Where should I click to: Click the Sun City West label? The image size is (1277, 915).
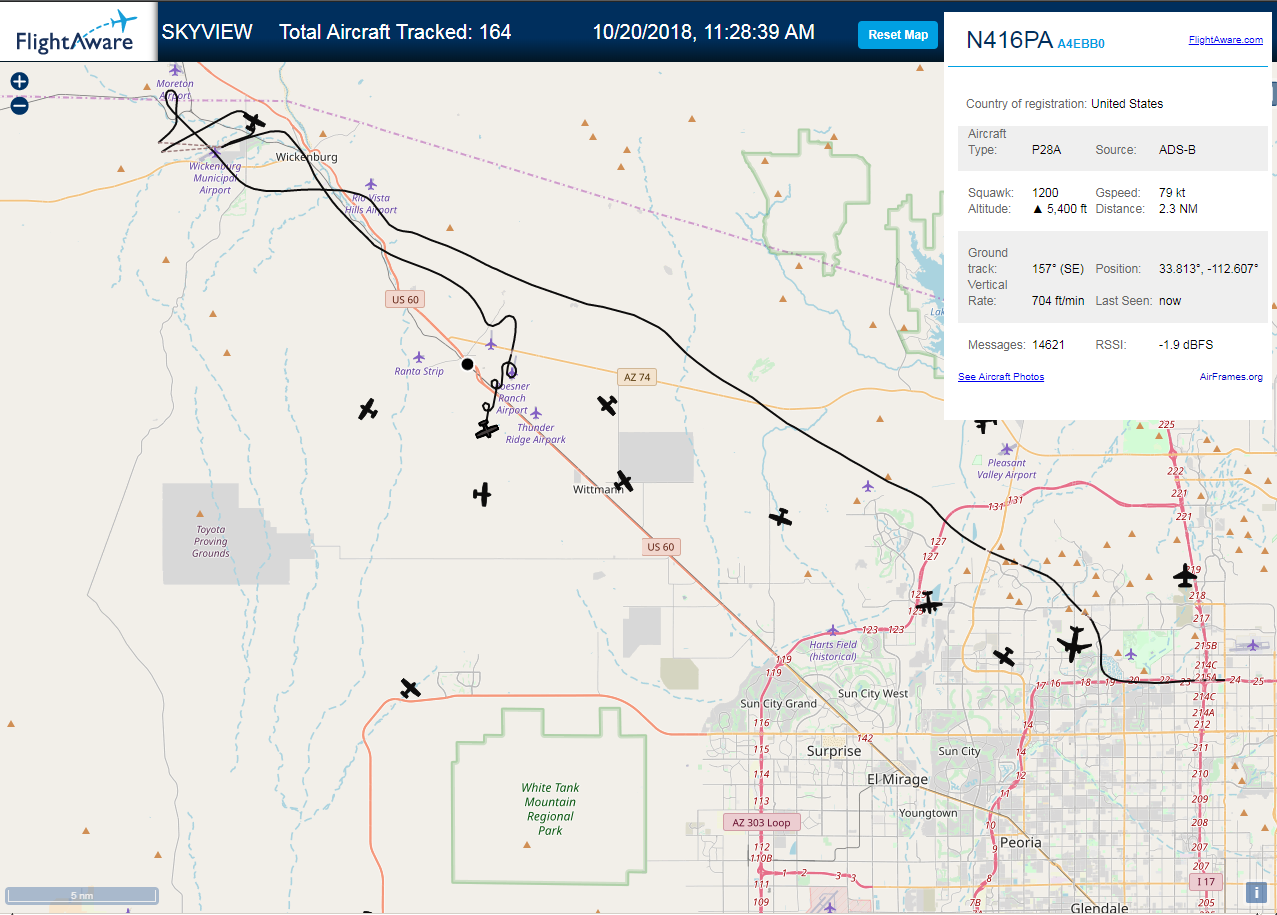873,694
